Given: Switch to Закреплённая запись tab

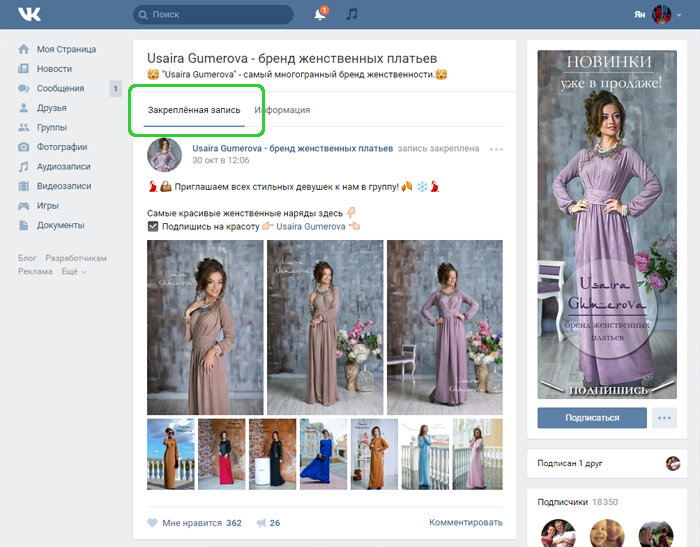Looking at the screenshot, I should (x=194, y=110).
